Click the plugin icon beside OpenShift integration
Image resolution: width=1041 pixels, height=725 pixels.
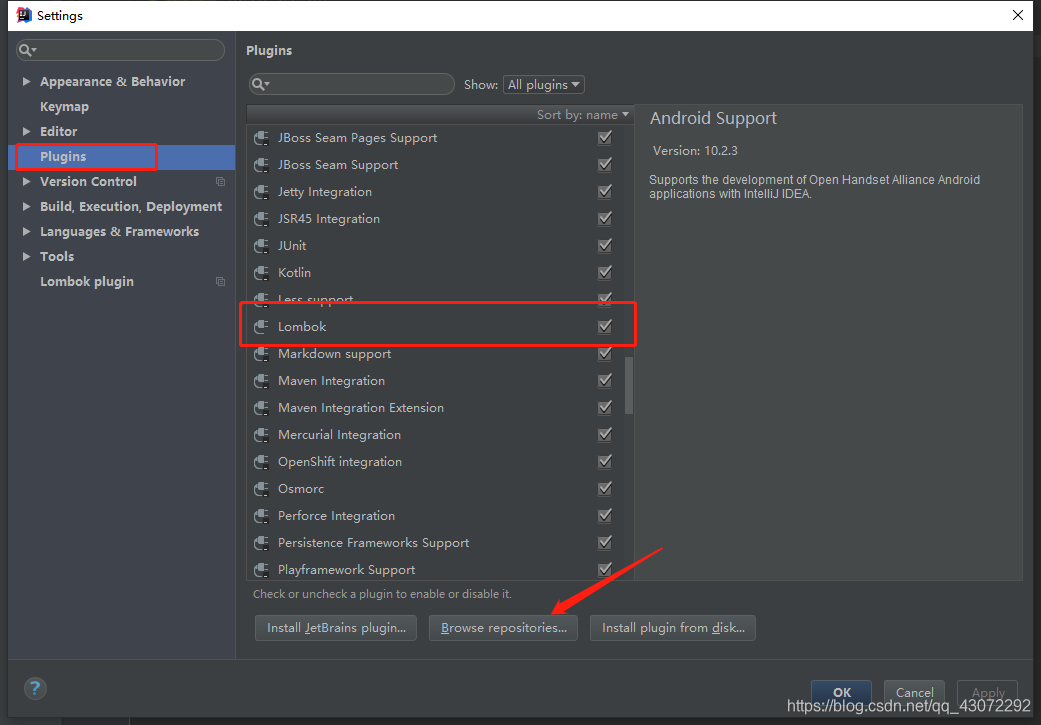coord(262,462)
